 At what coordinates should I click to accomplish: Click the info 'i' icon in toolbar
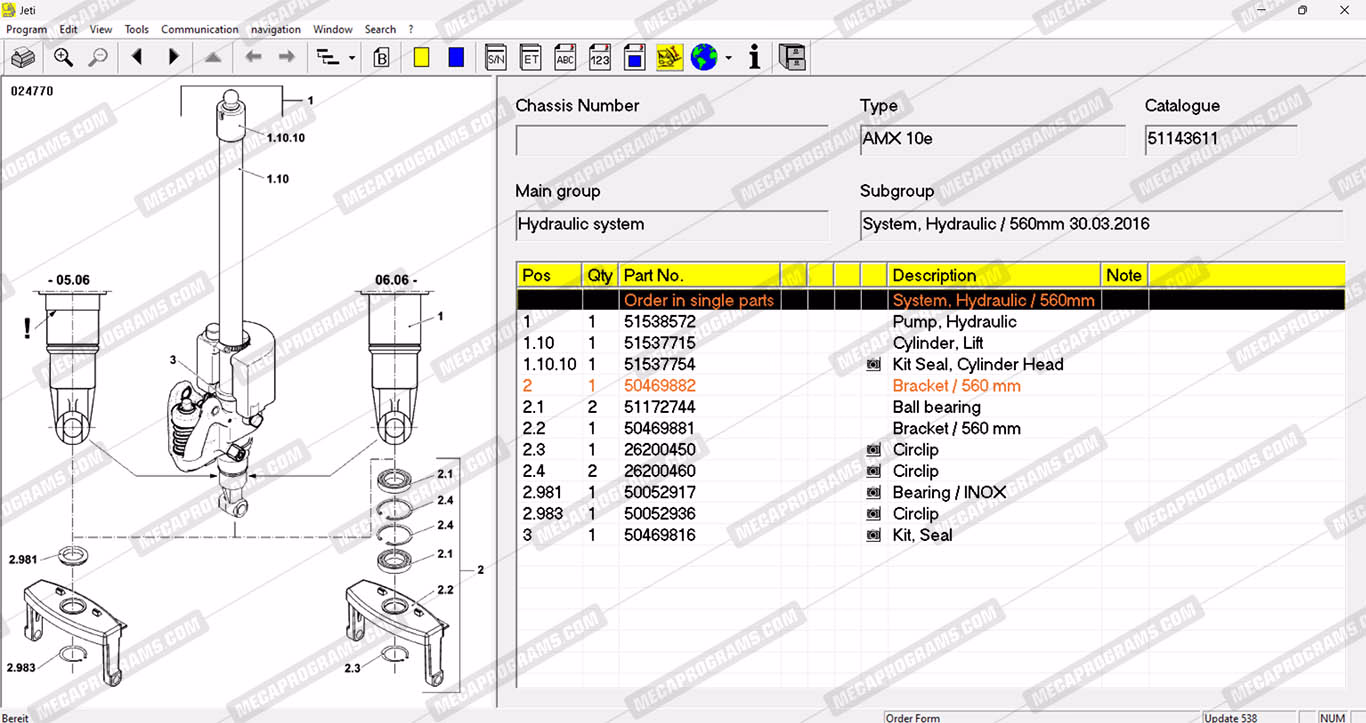[x=754, y=58]
